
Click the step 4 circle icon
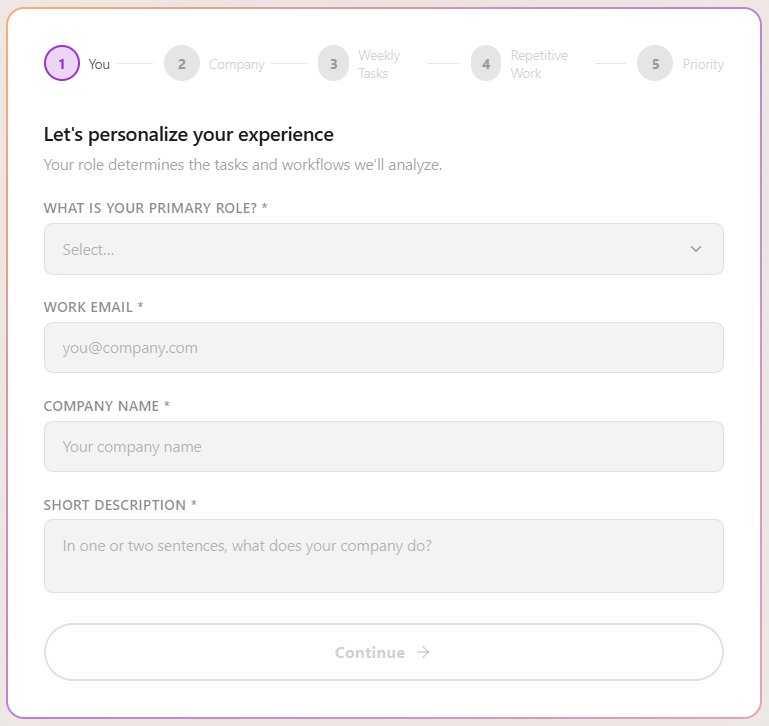point(486,64)
